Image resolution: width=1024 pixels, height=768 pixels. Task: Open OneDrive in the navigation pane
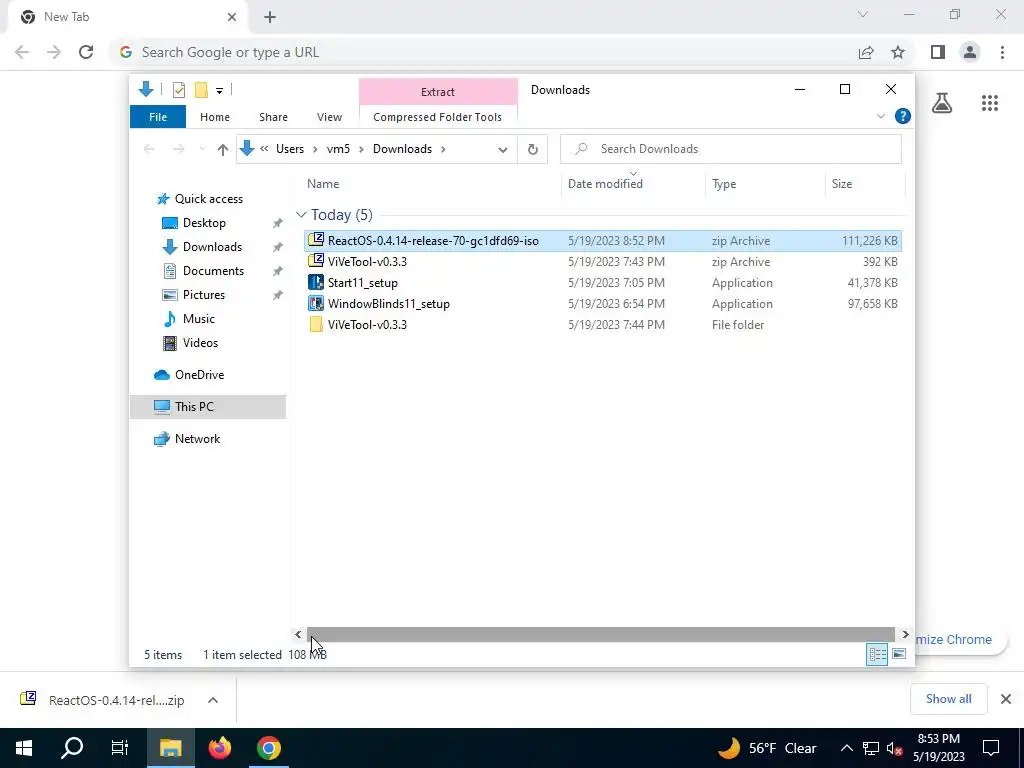coord(199,375)
